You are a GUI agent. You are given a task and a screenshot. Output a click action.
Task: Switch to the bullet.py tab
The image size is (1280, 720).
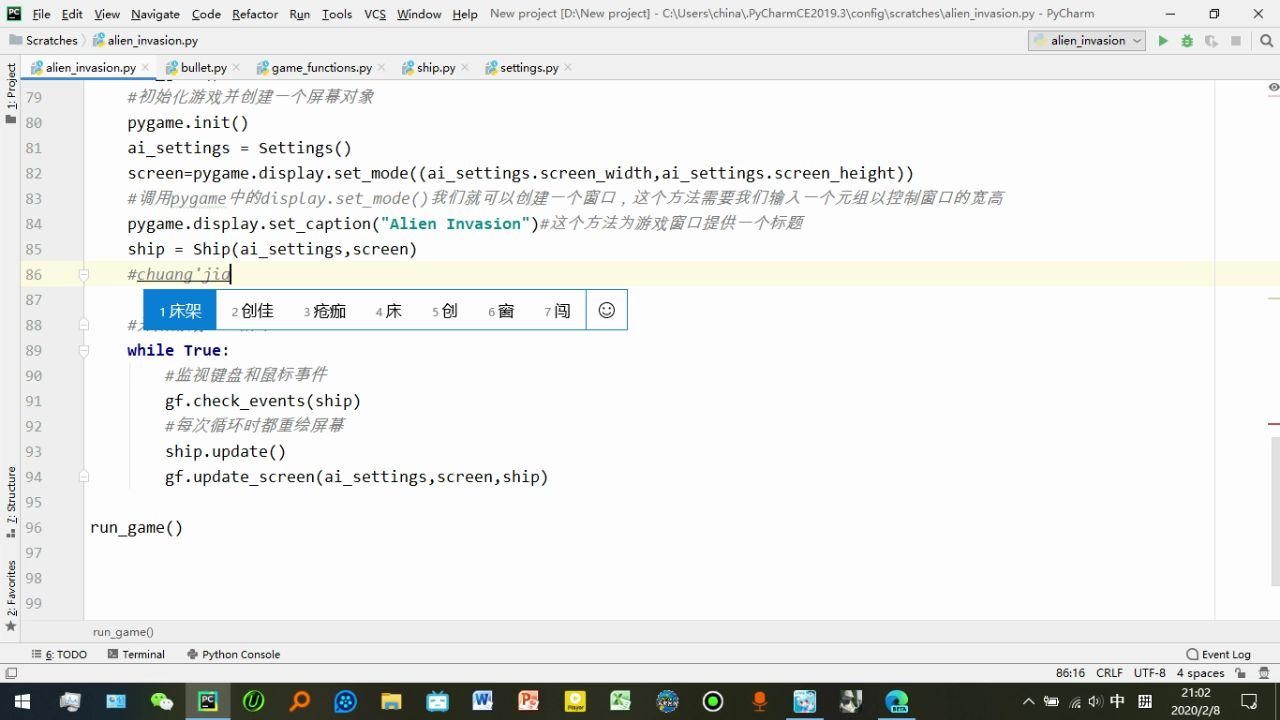click(203, 67)
